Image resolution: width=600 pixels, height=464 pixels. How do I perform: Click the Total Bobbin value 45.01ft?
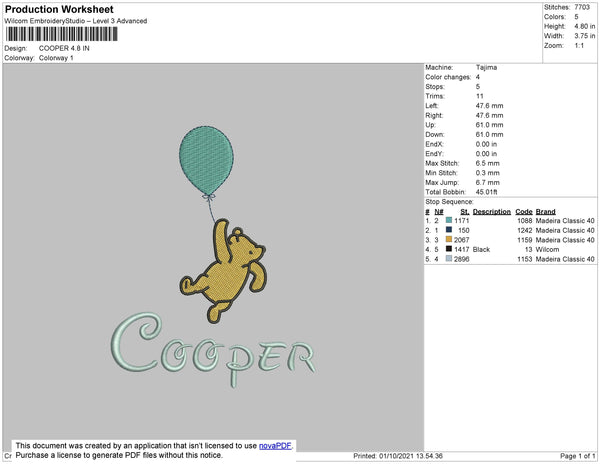[486, 192]
